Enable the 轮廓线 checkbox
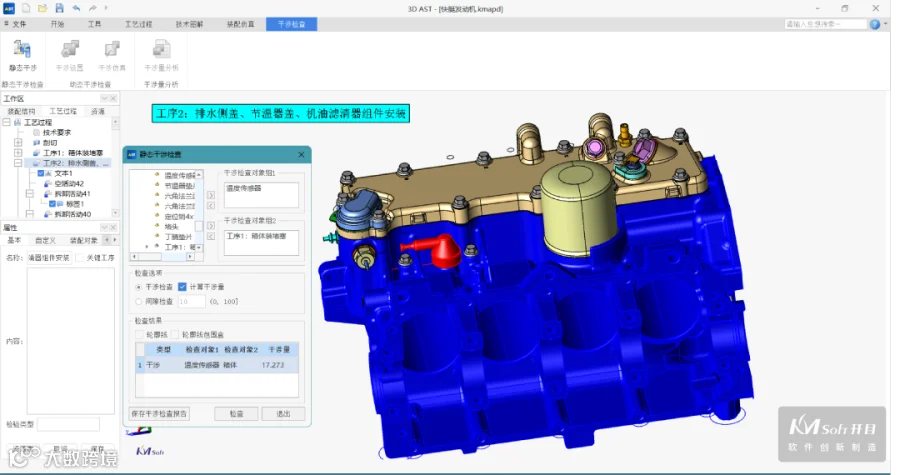 (x=139, y=334)
